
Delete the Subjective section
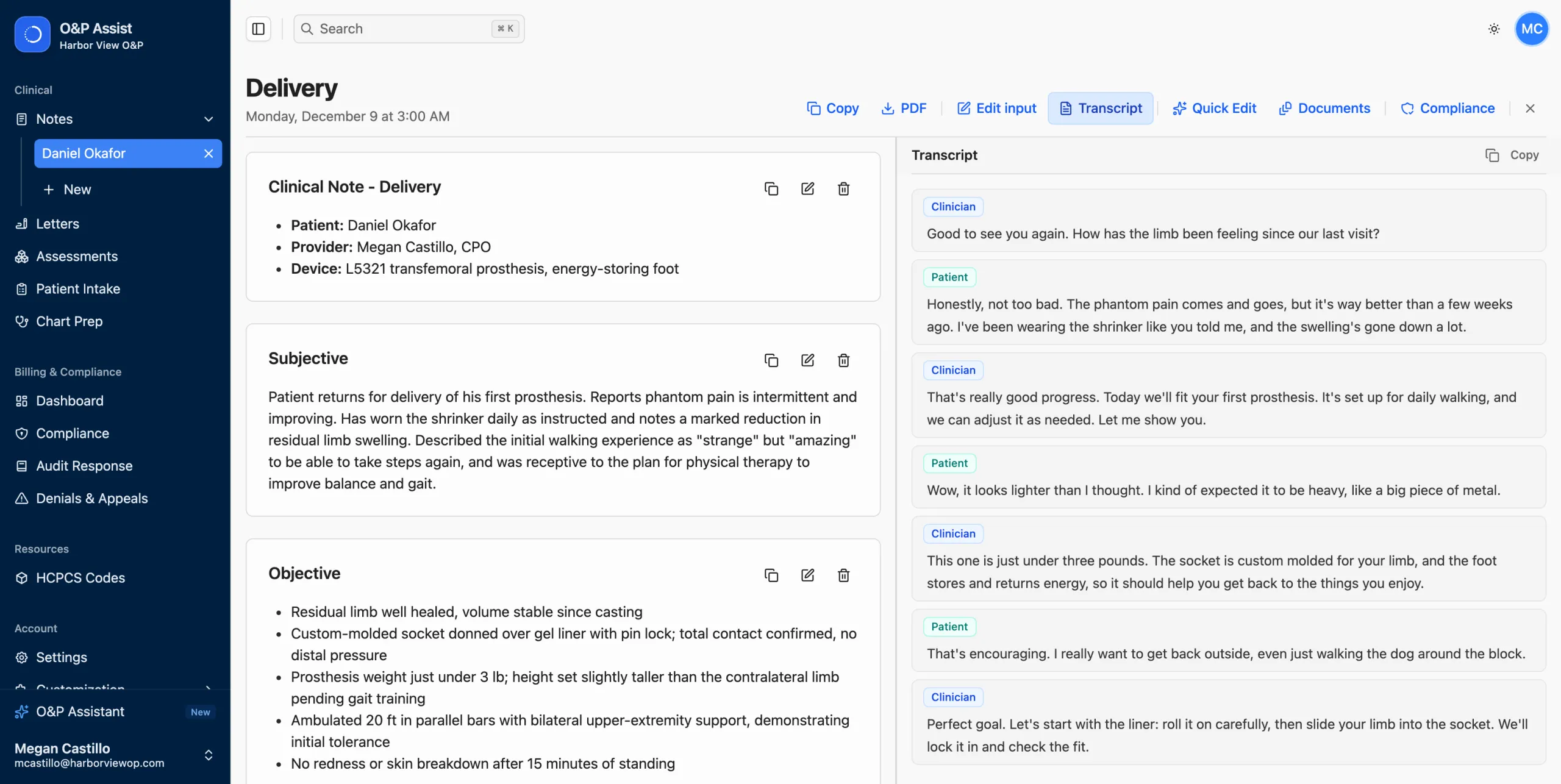[843, 360]
